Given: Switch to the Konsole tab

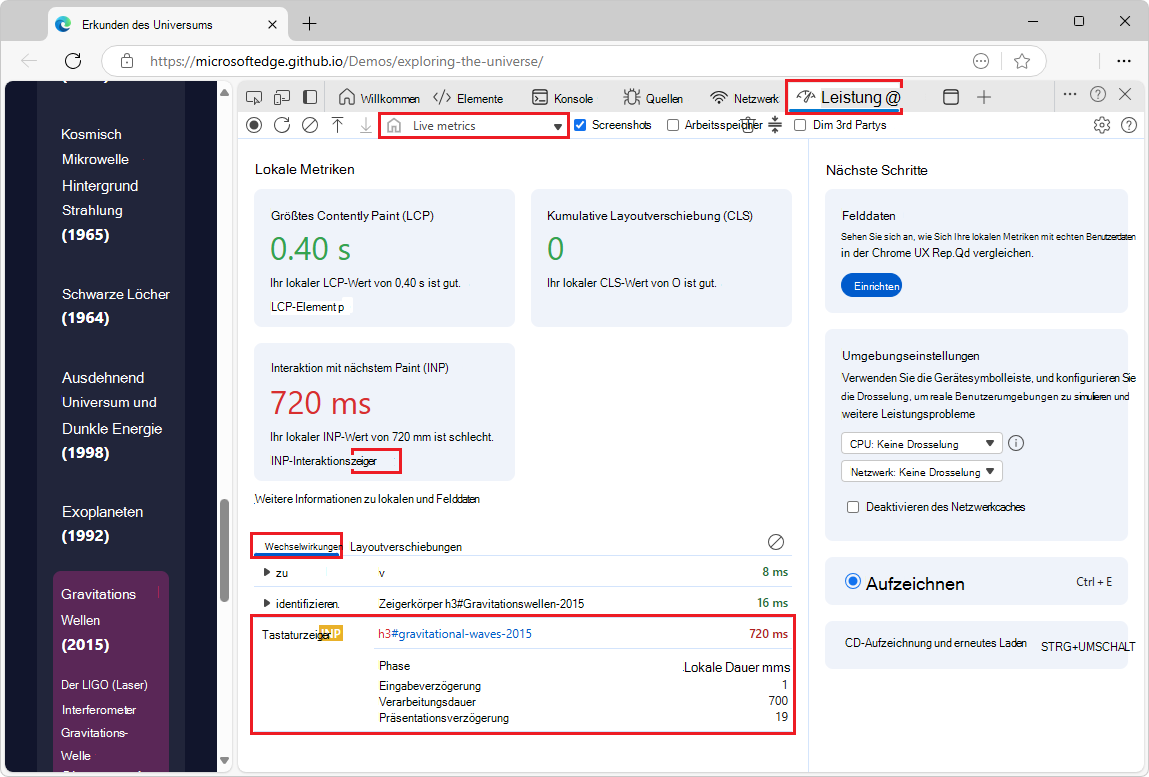Looking at the screenshot, I should click(x=562, y=98).
